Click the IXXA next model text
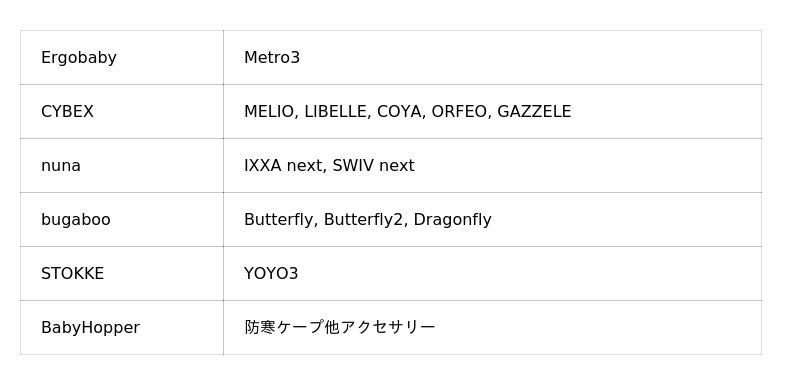800x385 pixels. [x=285, y=166]
